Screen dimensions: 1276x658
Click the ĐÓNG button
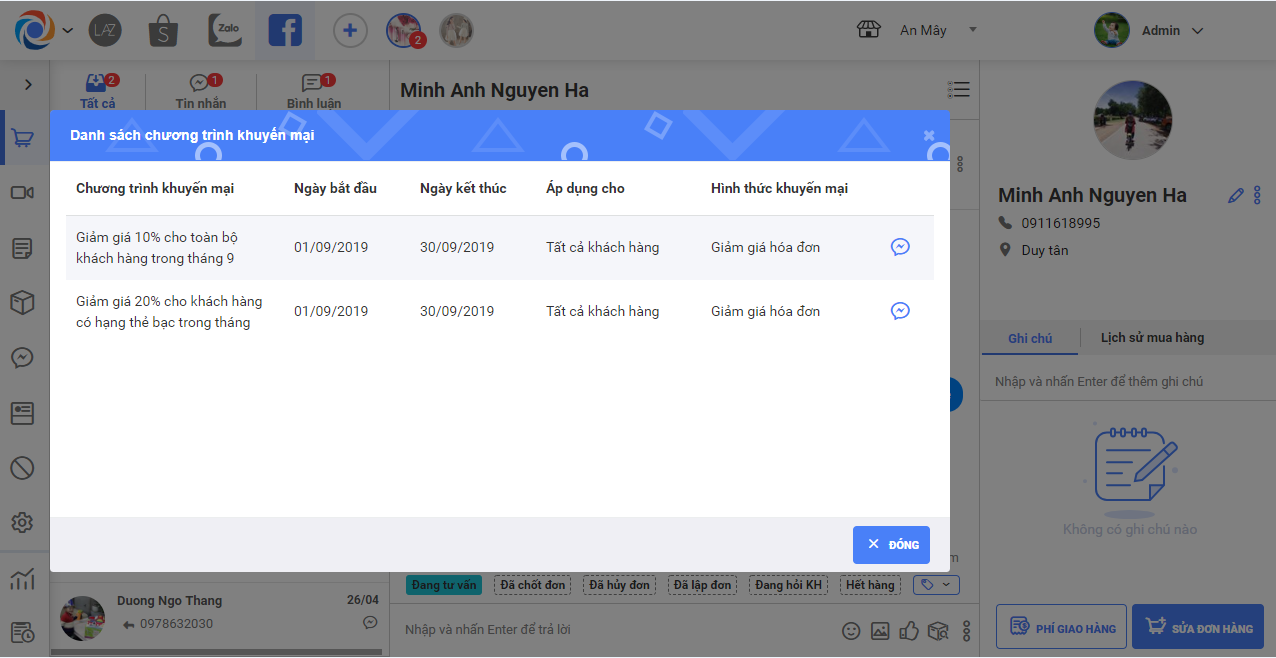pyautogui.click(x=891, y=545)
